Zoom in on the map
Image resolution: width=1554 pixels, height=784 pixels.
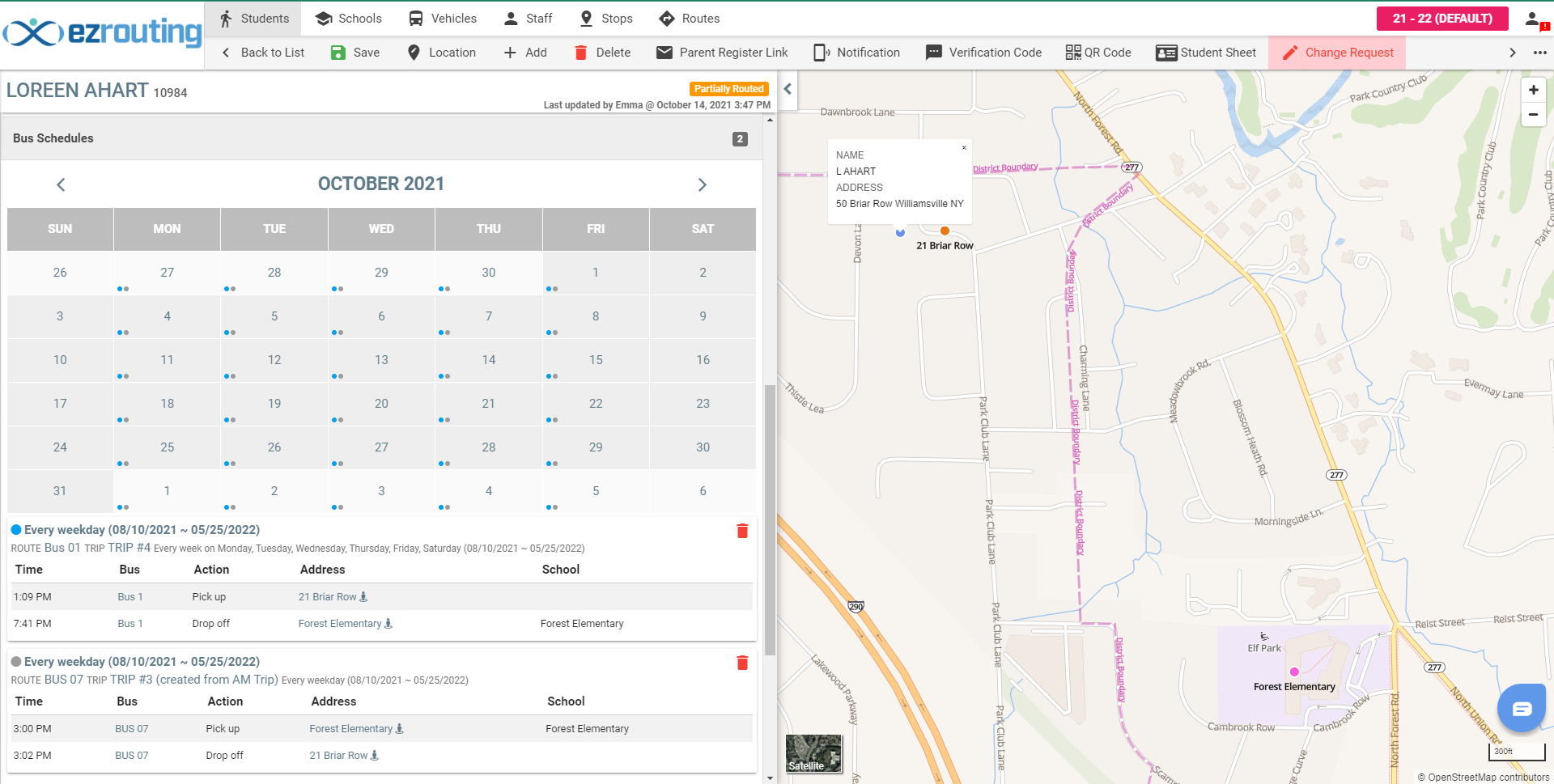coord(1533,90)
